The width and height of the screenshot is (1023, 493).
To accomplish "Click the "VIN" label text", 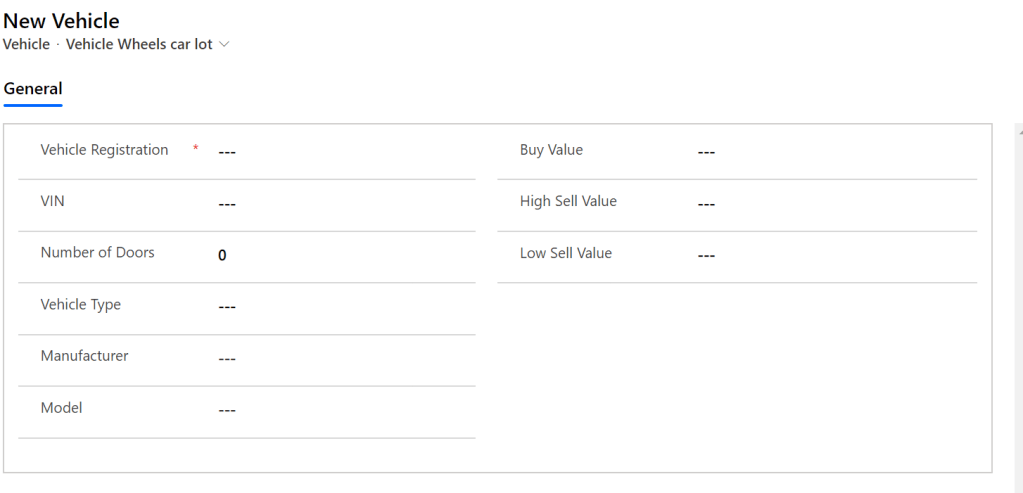I will pyautogui.click(x=53, y=201).
